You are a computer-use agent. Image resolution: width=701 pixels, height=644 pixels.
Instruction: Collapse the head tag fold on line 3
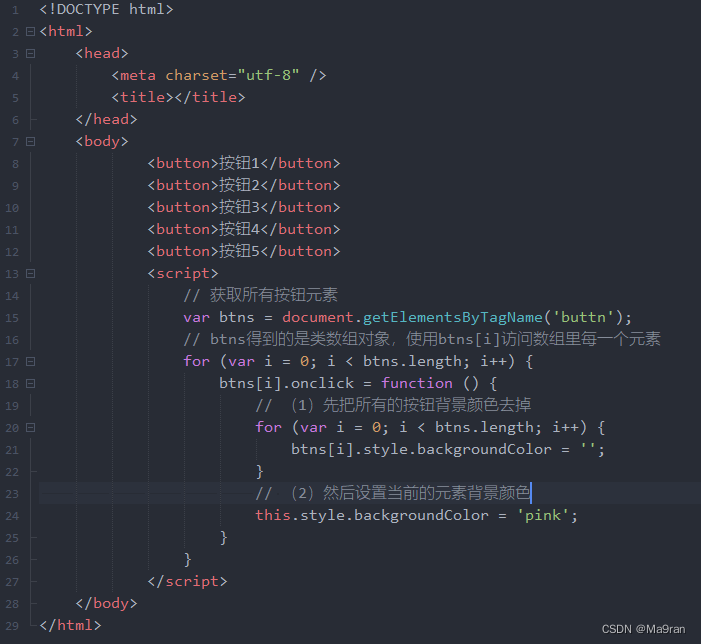tap(30, 54)
